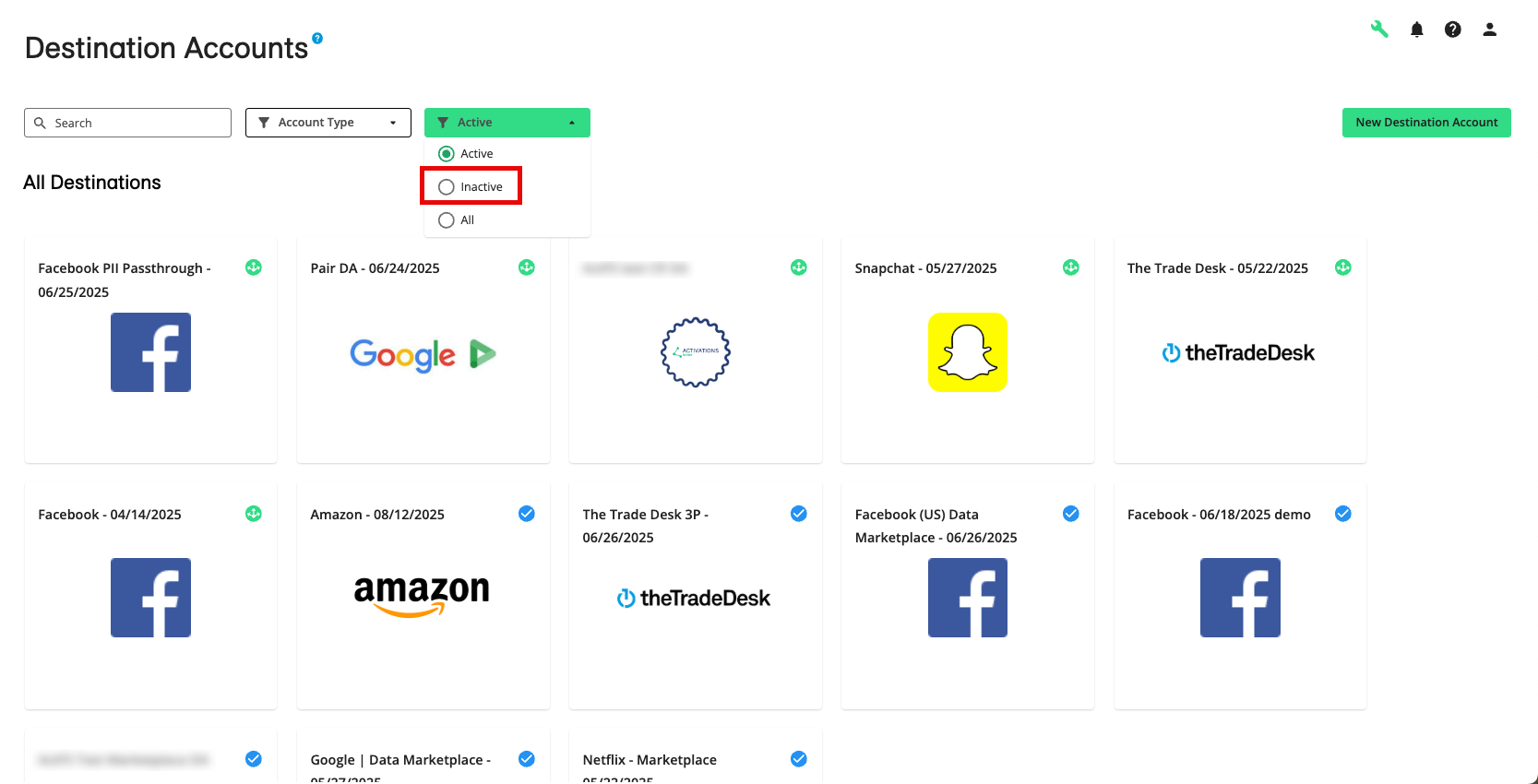This screenshot has width=1538, height=784.
Task: Select the All radio option
Action: click(447, 220)
